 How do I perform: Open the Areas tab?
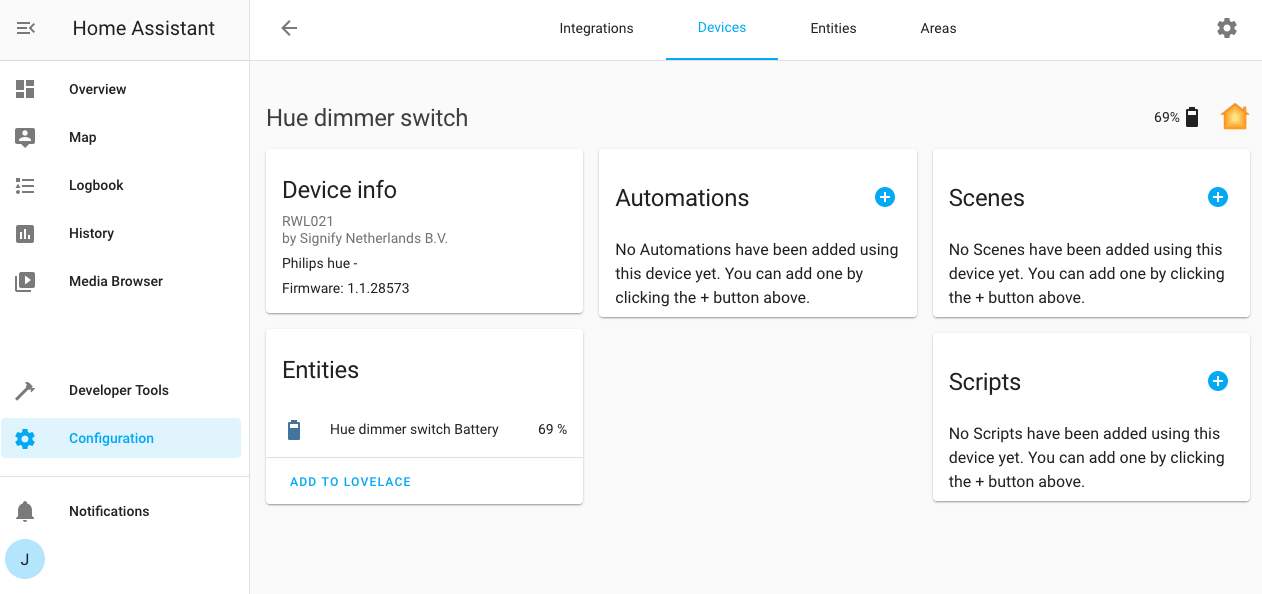938,28
